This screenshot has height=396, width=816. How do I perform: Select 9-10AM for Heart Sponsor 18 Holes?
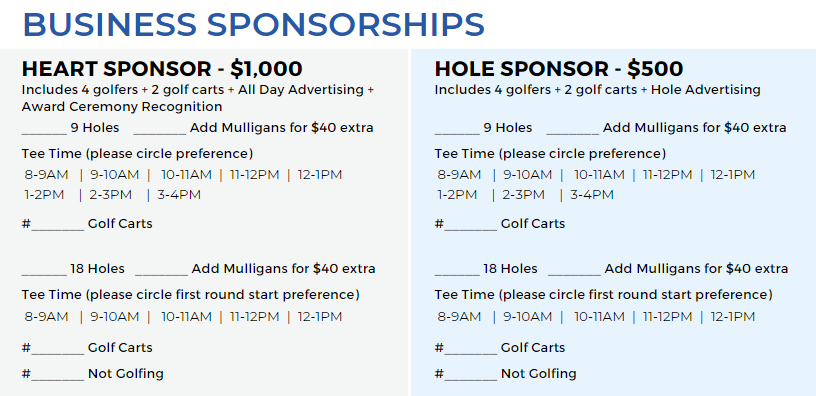click(114, 316)
